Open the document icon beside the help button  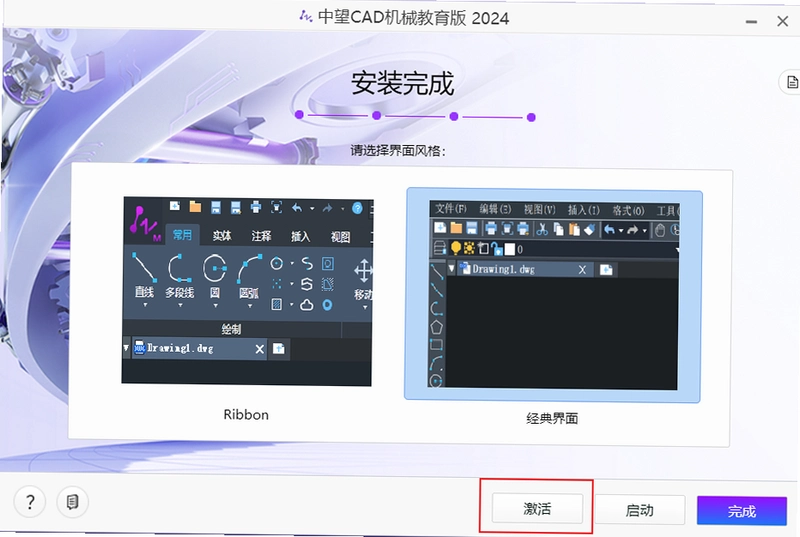(x=72, y=502)
